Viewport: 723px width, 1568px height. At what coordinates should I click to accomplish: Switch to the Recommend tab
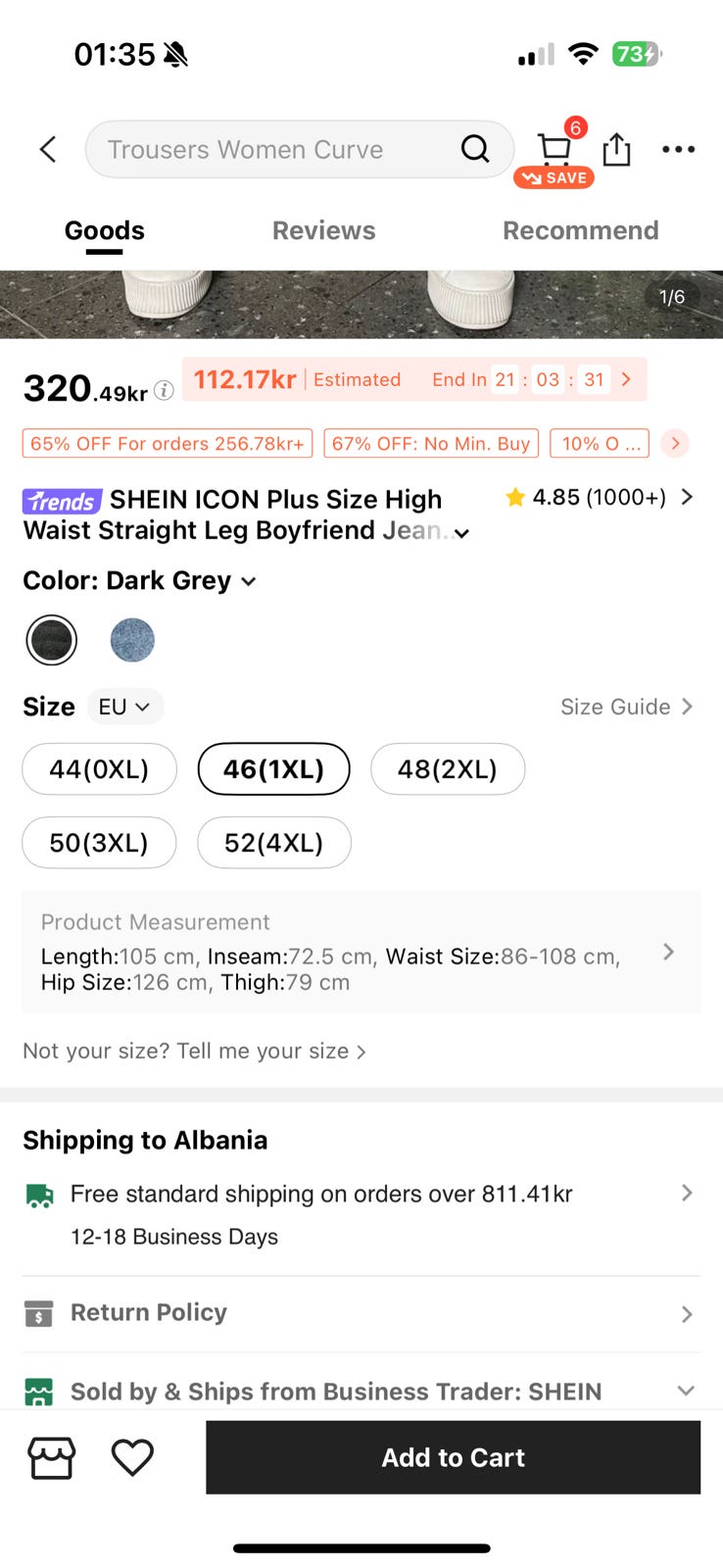(x=580, y=230)
